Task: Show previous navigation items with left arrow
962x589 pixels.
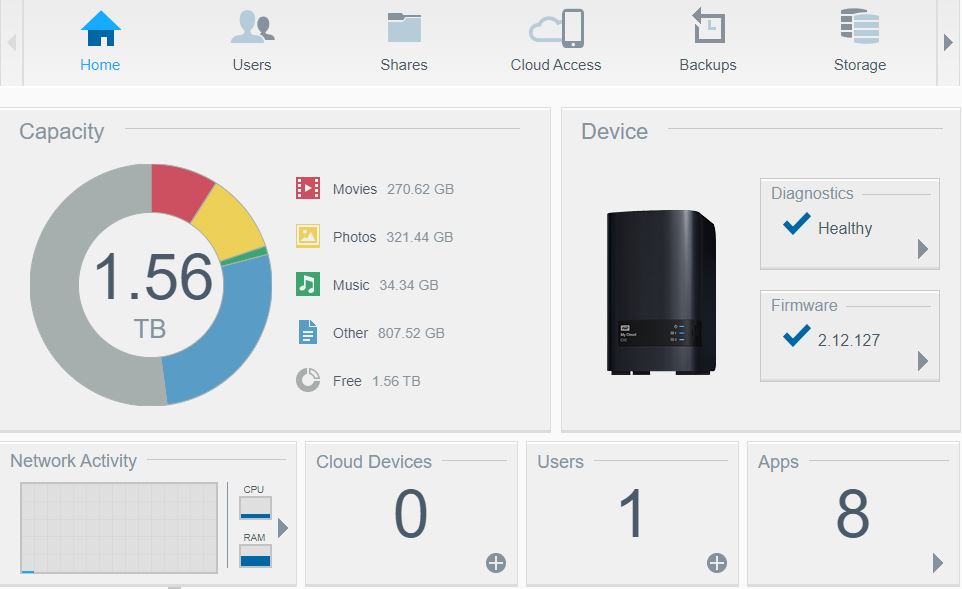Action: pos(11,42)
